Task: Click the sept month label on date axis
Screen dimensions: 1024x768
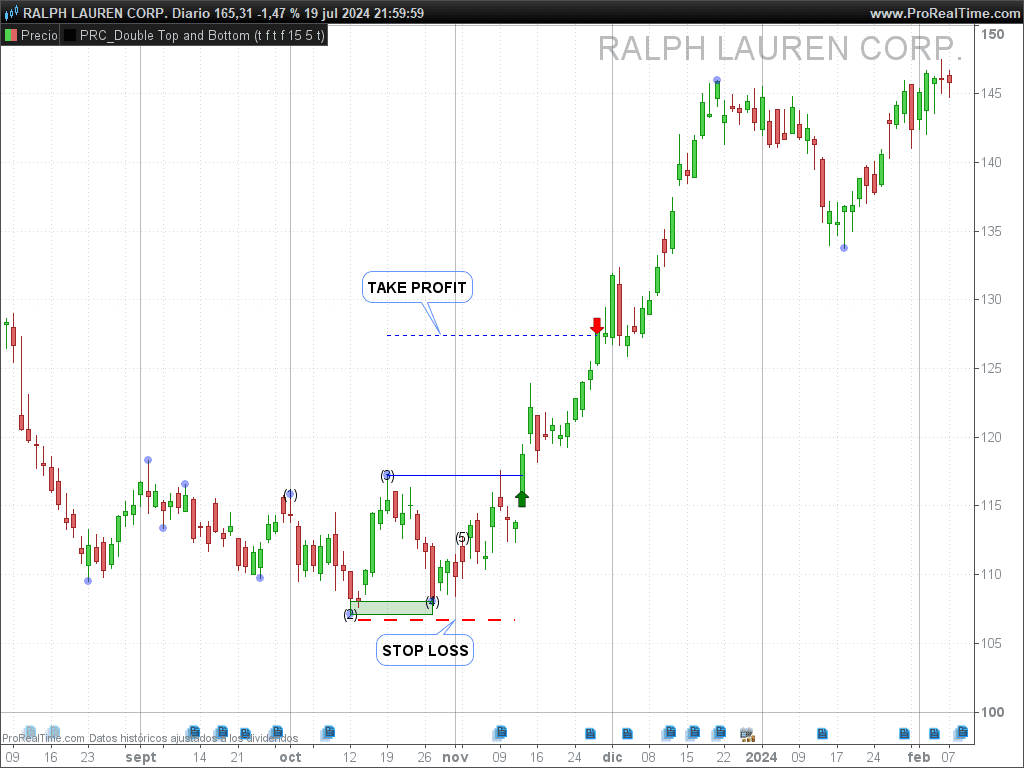Action: pyautogui.click(x=141, y=758)
